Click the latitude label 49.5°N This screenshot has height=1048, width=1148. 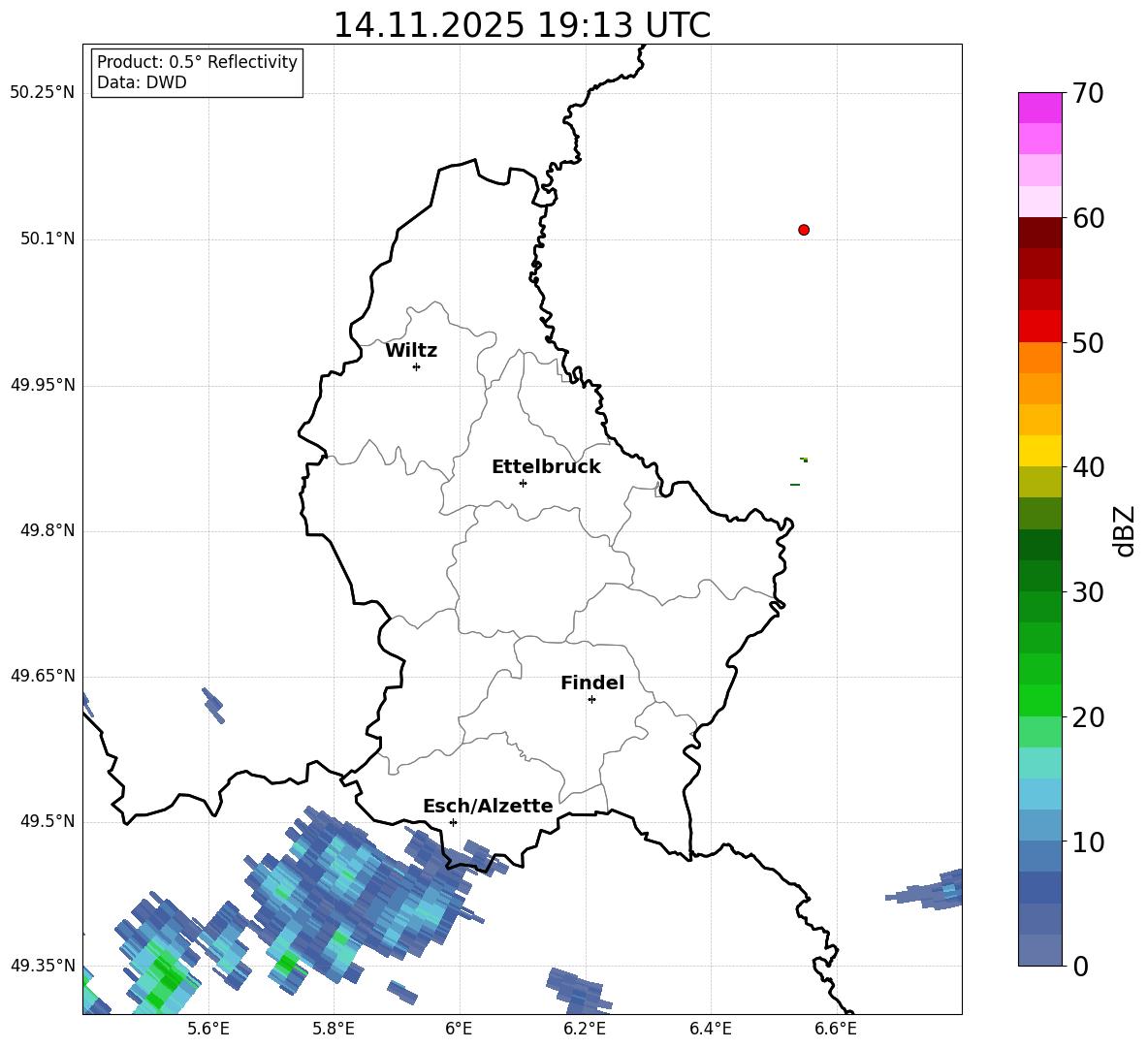[x=48, y=821]
